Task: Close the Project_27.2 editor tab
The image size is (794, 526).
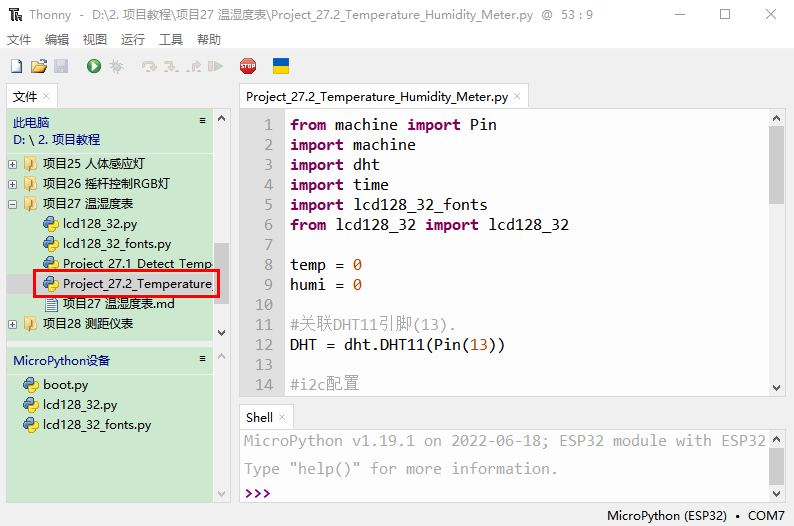Action: click(517, 97)
